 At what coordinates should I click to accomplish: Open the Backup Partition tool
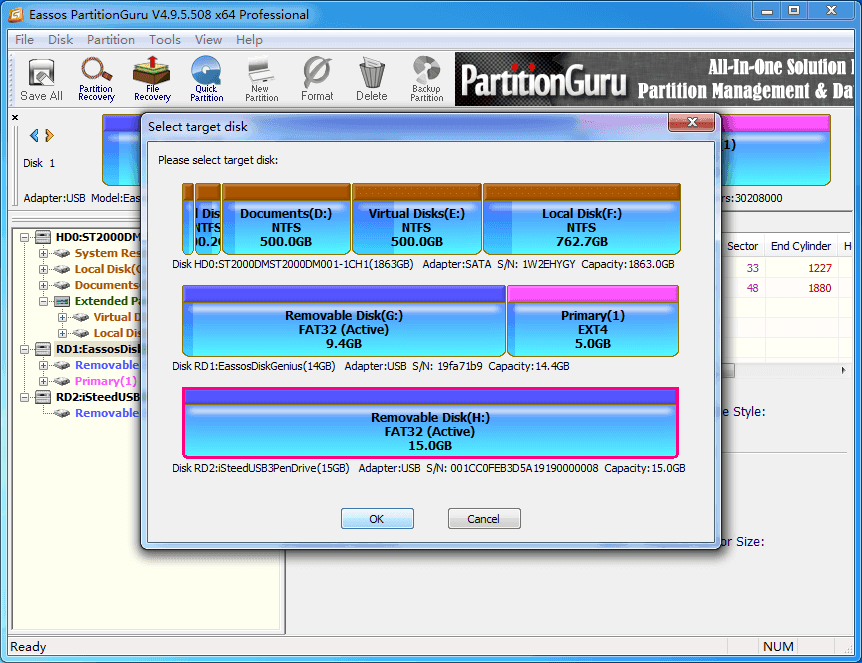[427, 80]
